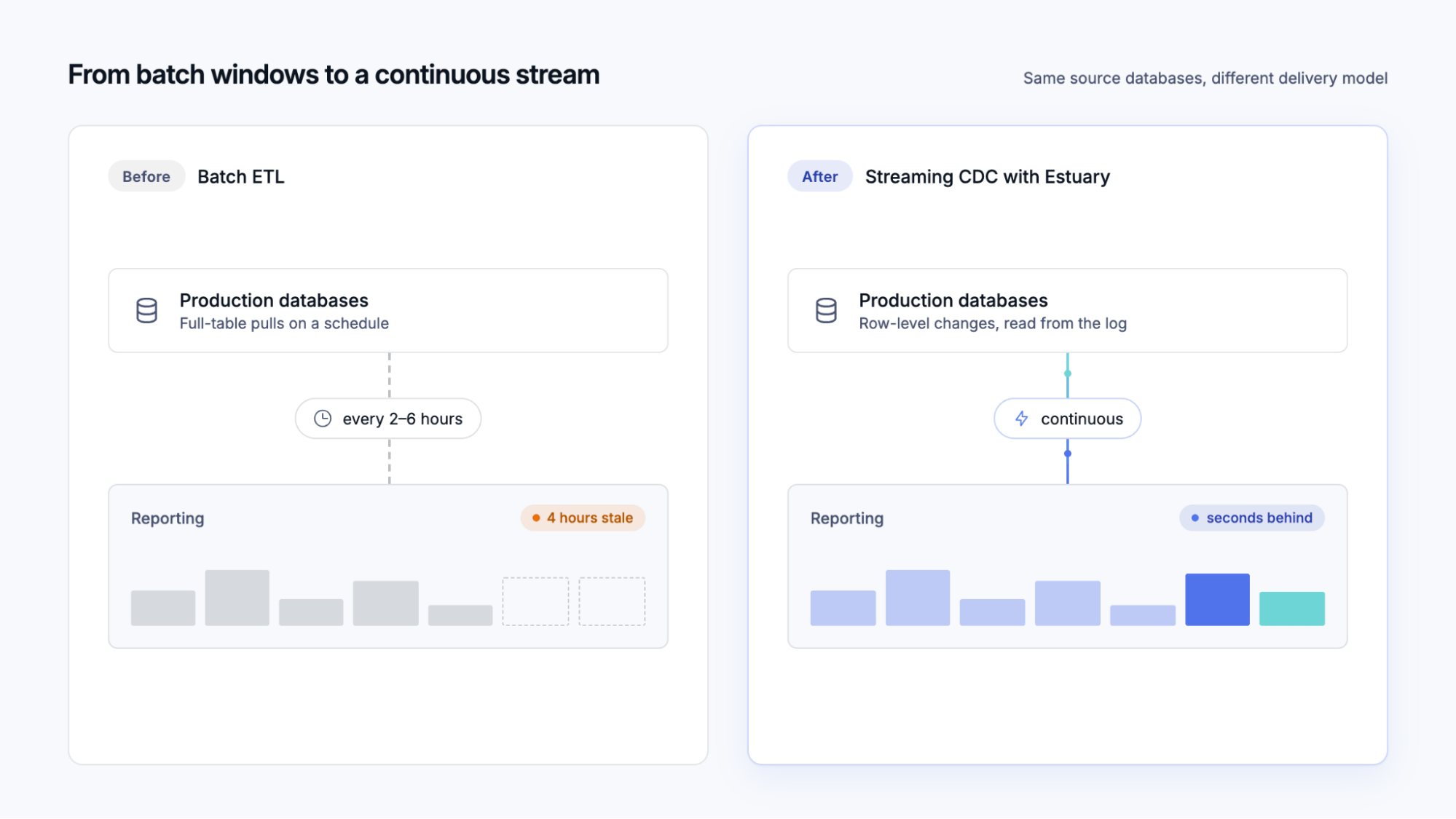Click Same source databases, different delivery model text
Image resolution: width=1456 pixels, height=819 pixels.
(x=1205, y=78)
